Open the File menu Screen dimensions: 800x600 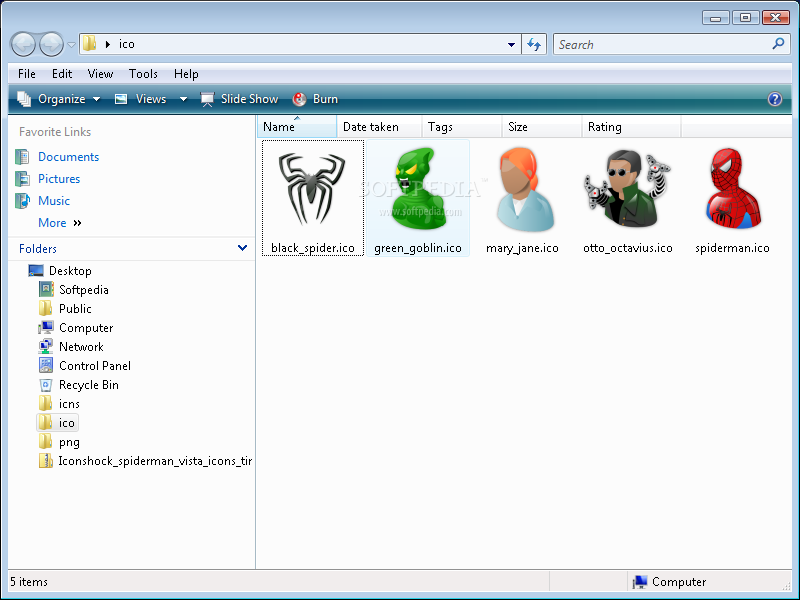(27, 74)
